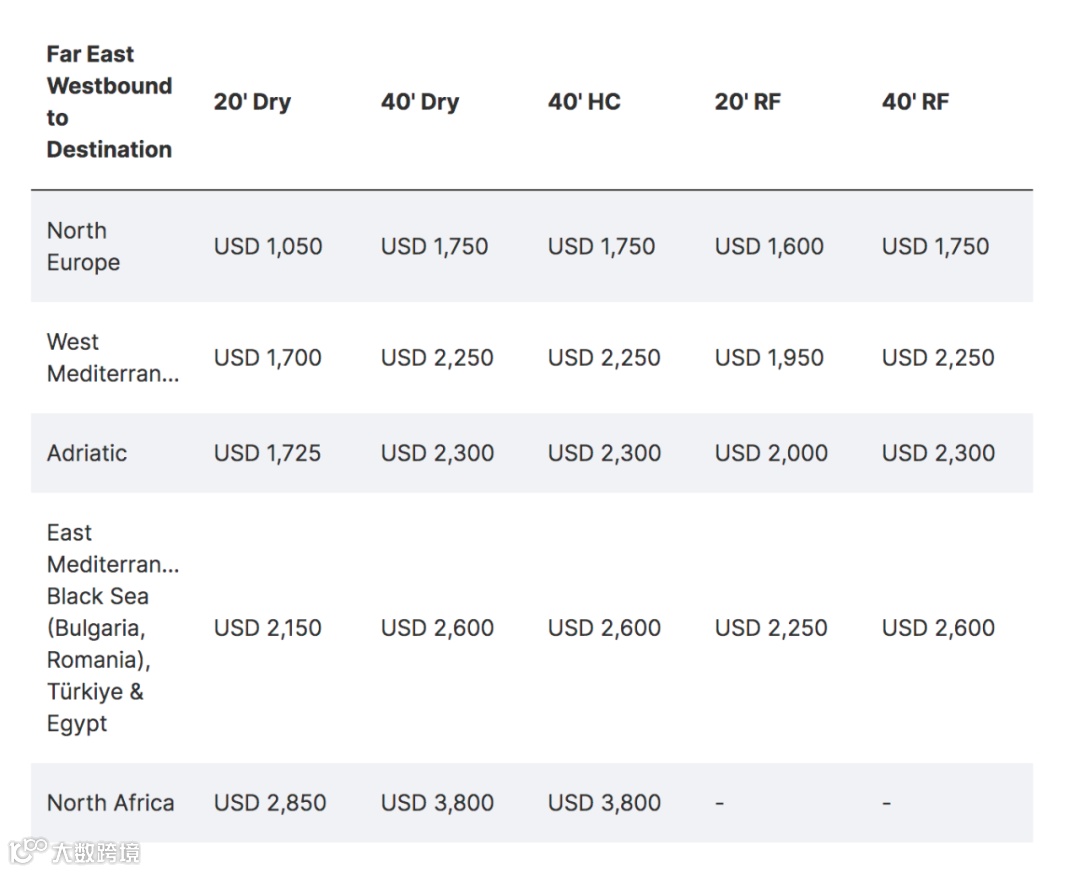Click Adriatic 20' RF price USD 2,000
The height and width of the screenshot is (872, 1080).
pos(771,453)
